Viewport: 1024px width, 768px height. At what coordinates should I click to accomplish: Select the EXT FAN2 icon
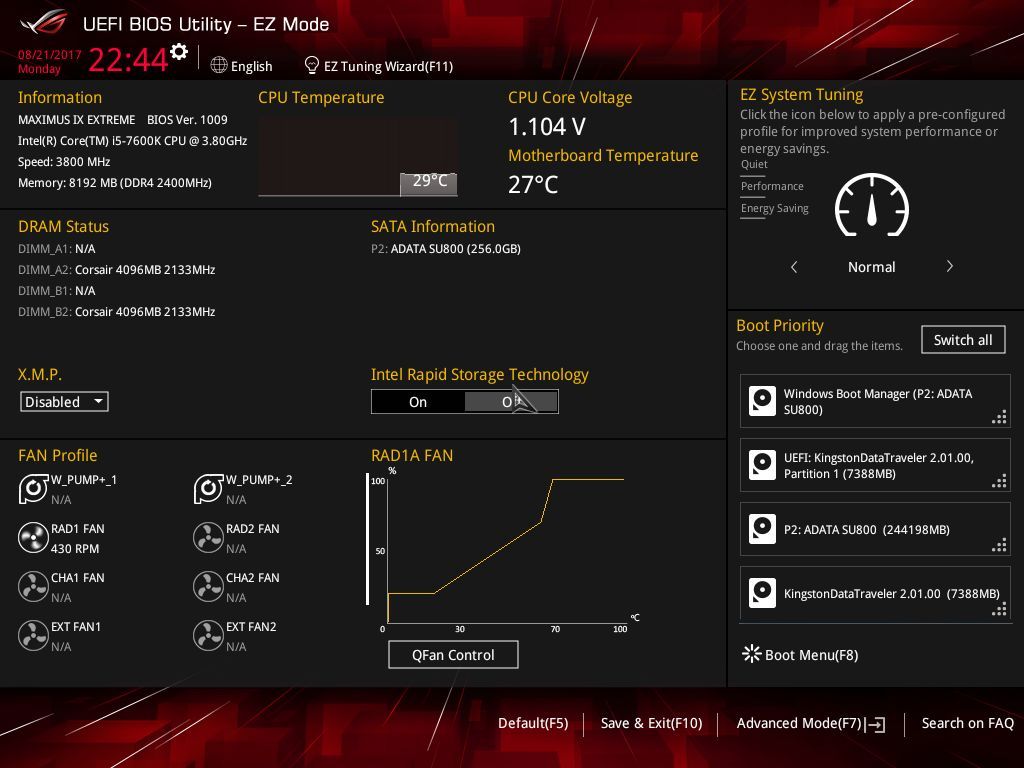(x=208, y=635)
